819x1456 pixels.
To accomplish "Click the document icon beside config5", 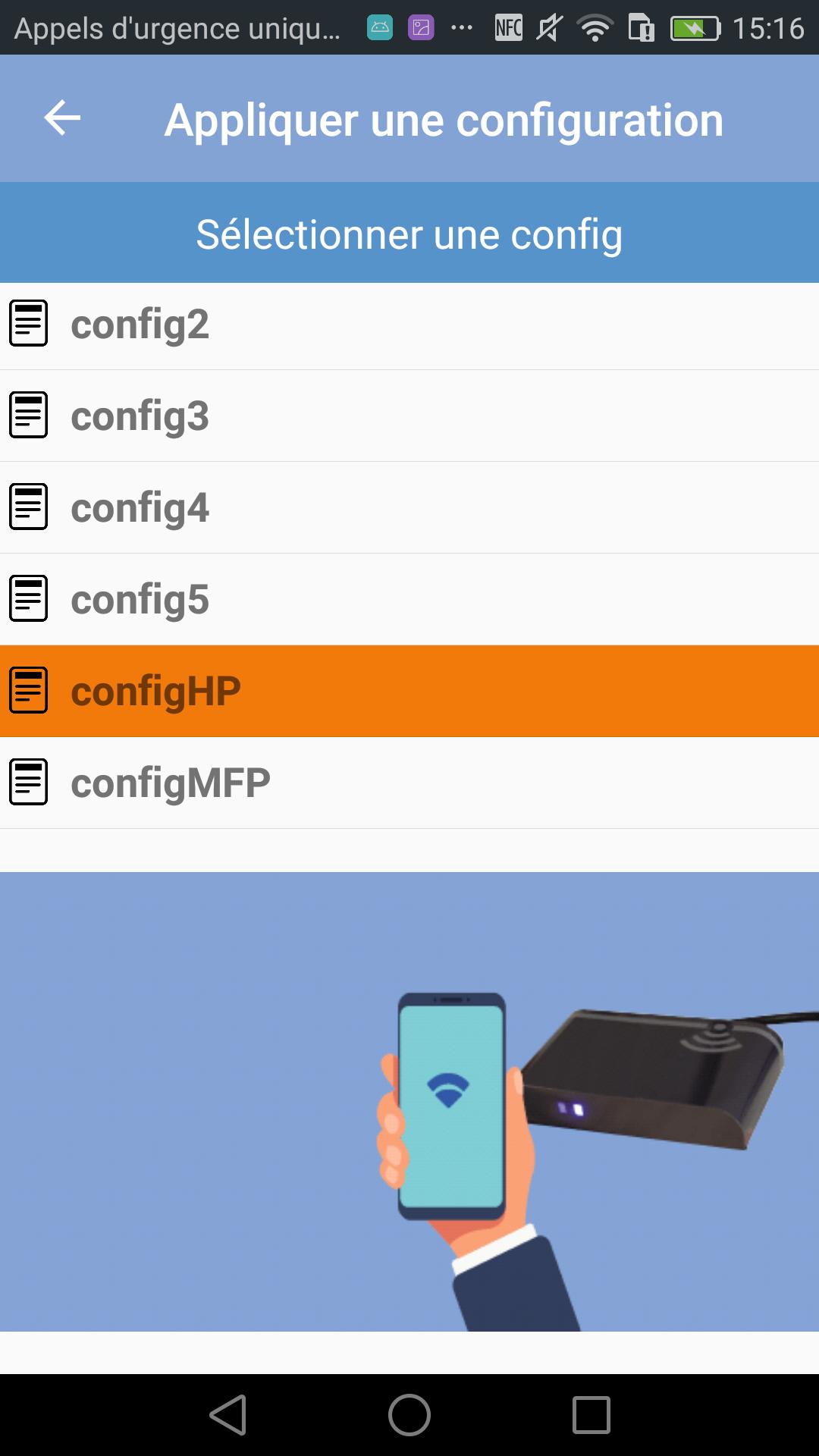I will tap(29, 598).
